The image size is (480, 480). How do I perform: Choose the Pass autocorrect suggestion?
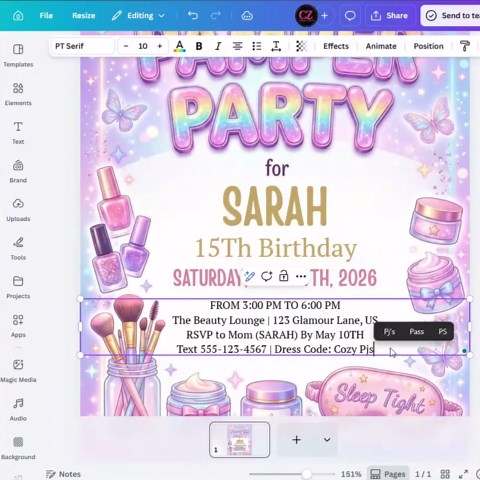click(416, 331)
